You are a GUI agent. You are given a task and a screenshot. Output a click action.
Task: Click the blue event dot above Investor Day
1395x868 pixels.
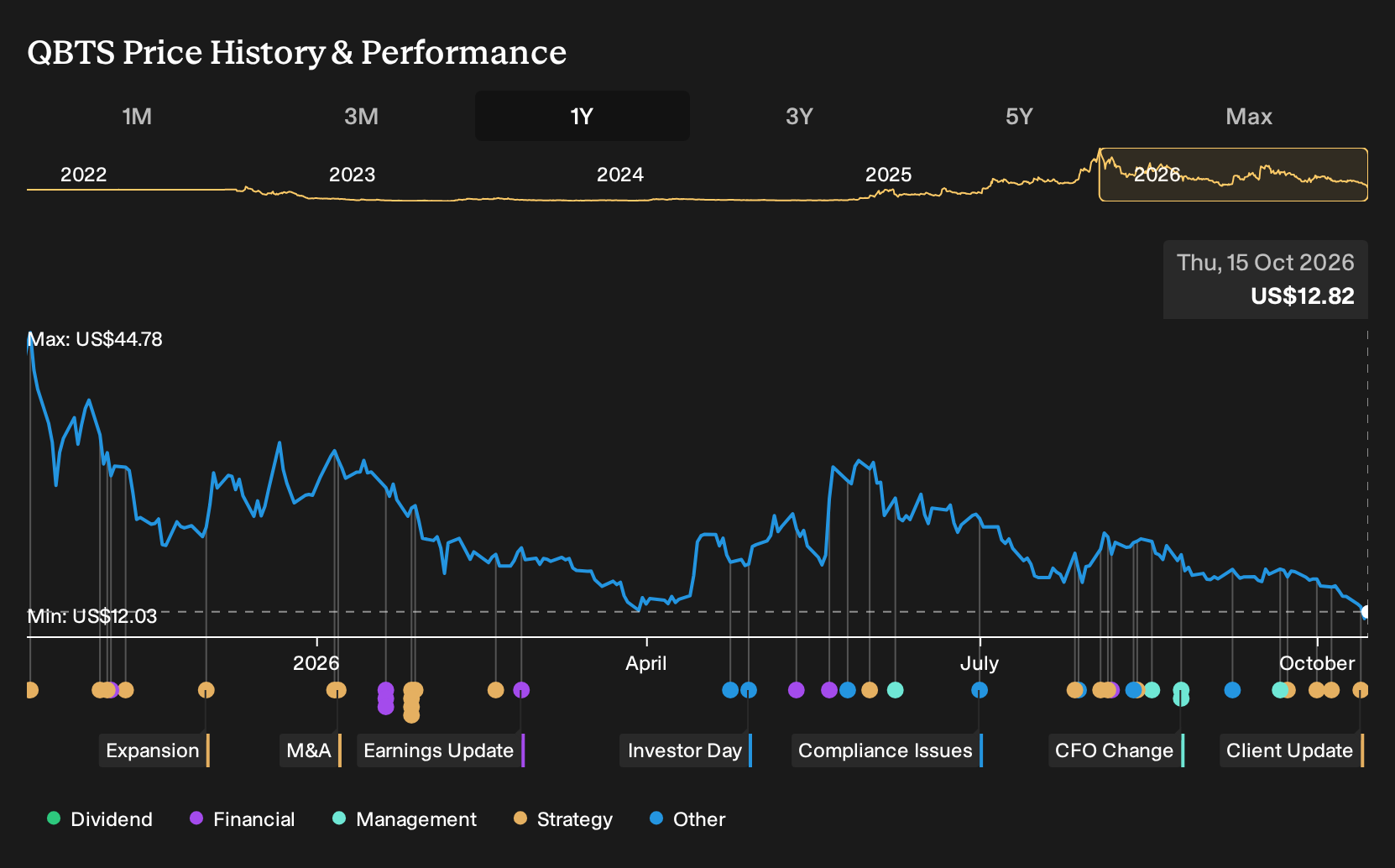tap(749, 690)
